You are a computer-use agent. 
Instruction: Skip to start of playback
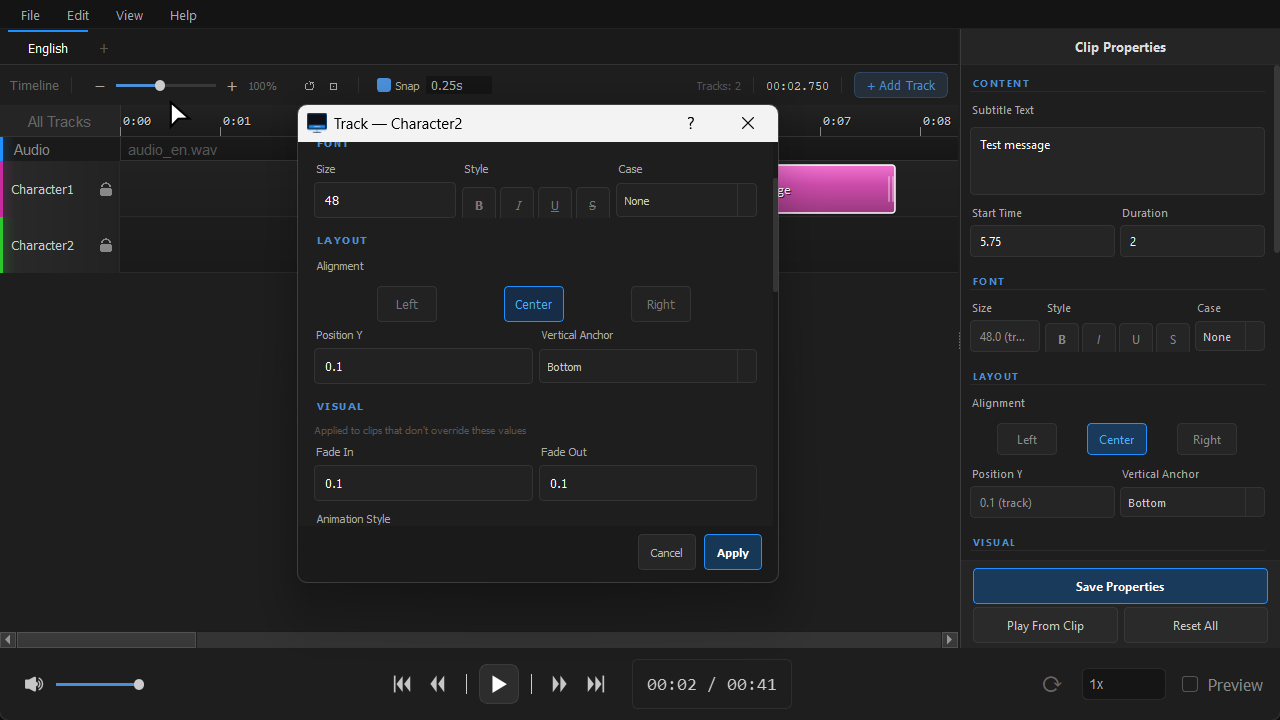coord(402,684)
